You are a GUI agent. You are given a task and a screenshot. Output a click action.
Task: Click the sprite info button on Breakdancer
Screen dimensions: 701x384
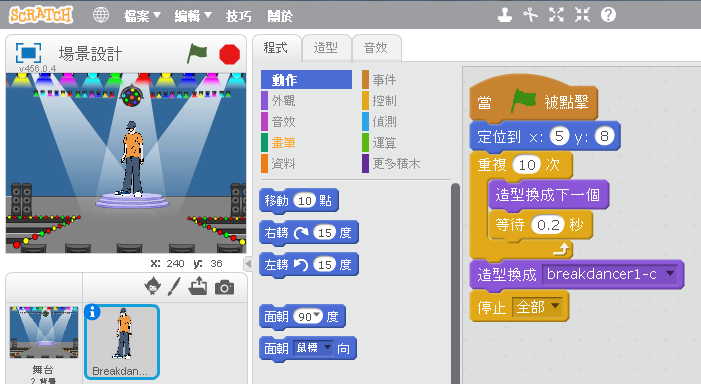(x=92, y=312)
